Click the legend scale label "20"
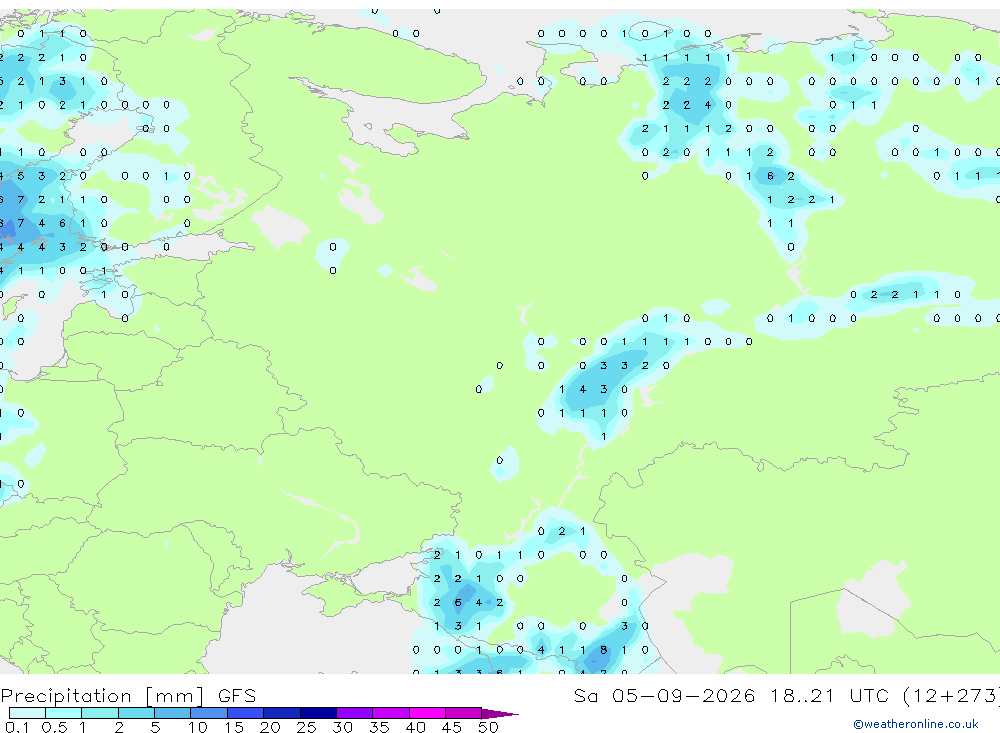 coord(270,727)
